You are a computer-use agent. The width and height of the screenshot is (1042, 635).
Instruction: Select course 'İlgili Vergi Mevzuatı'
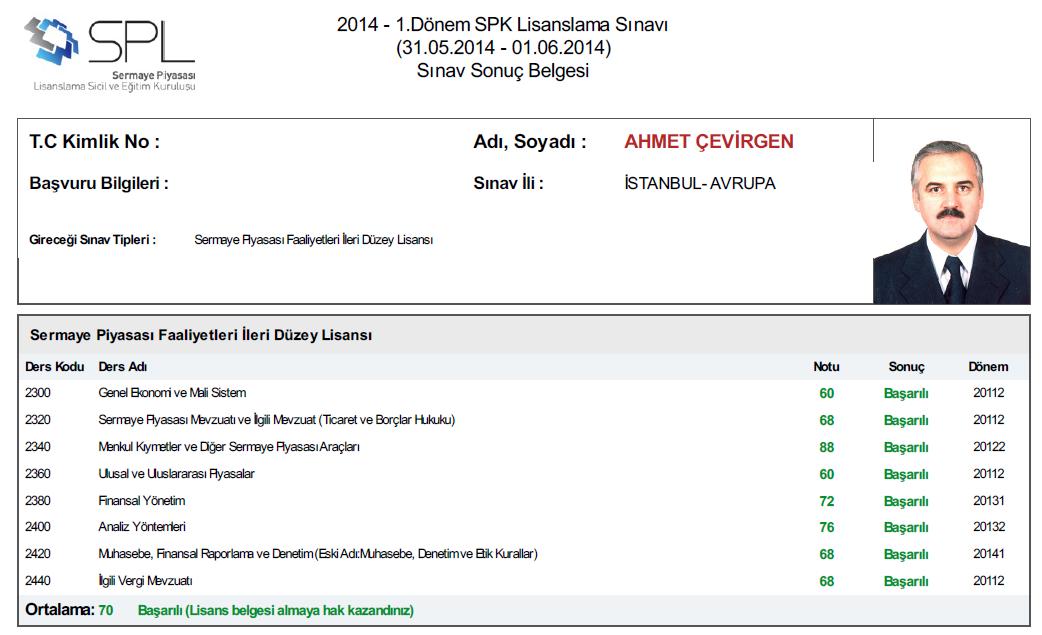[146, 581]
